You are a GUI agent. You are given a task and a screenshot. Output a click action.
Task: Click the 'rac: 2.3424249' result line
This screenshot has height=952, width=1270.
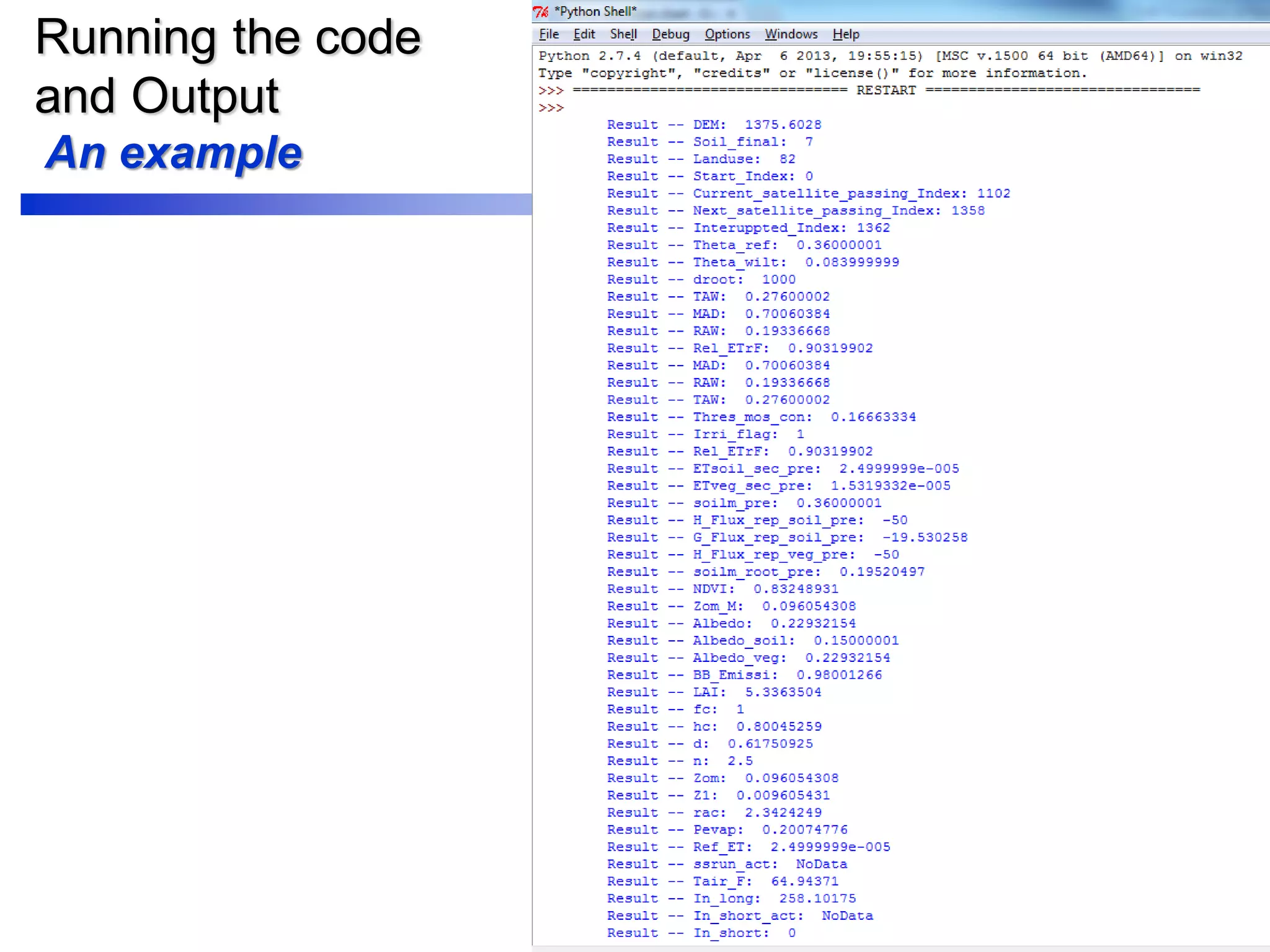click(x=714, y=813)
